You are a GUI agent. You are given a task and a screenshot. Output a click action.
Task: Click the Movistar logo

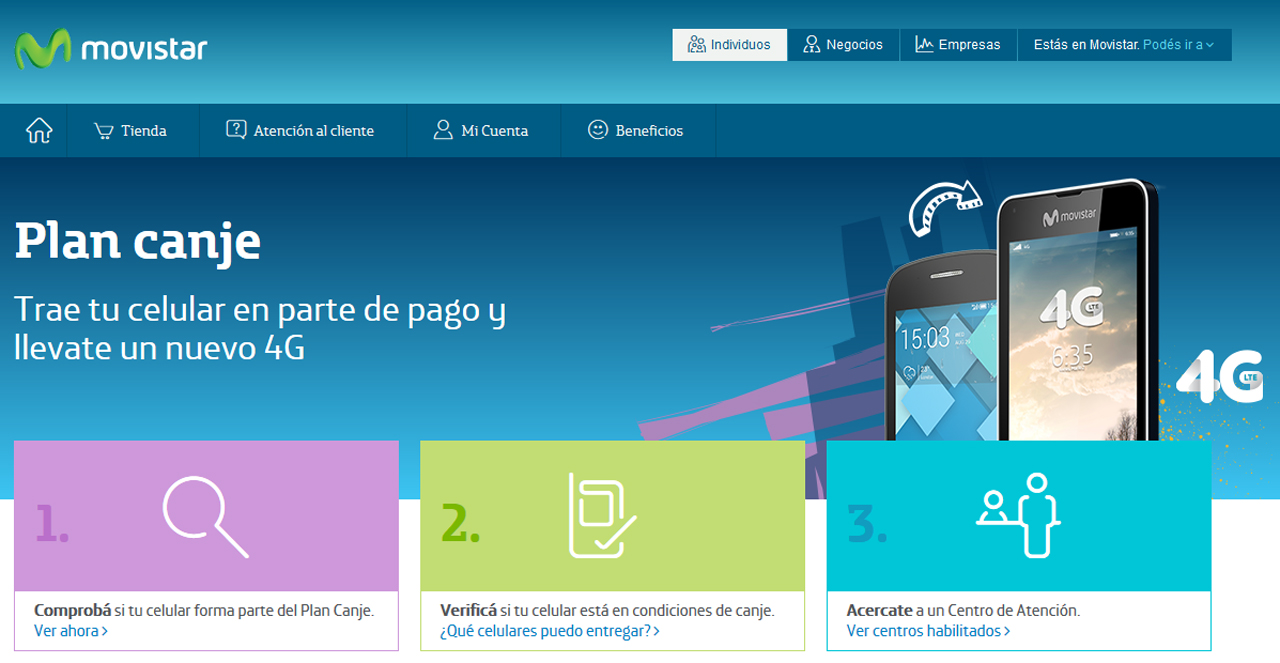pos(111,48)
